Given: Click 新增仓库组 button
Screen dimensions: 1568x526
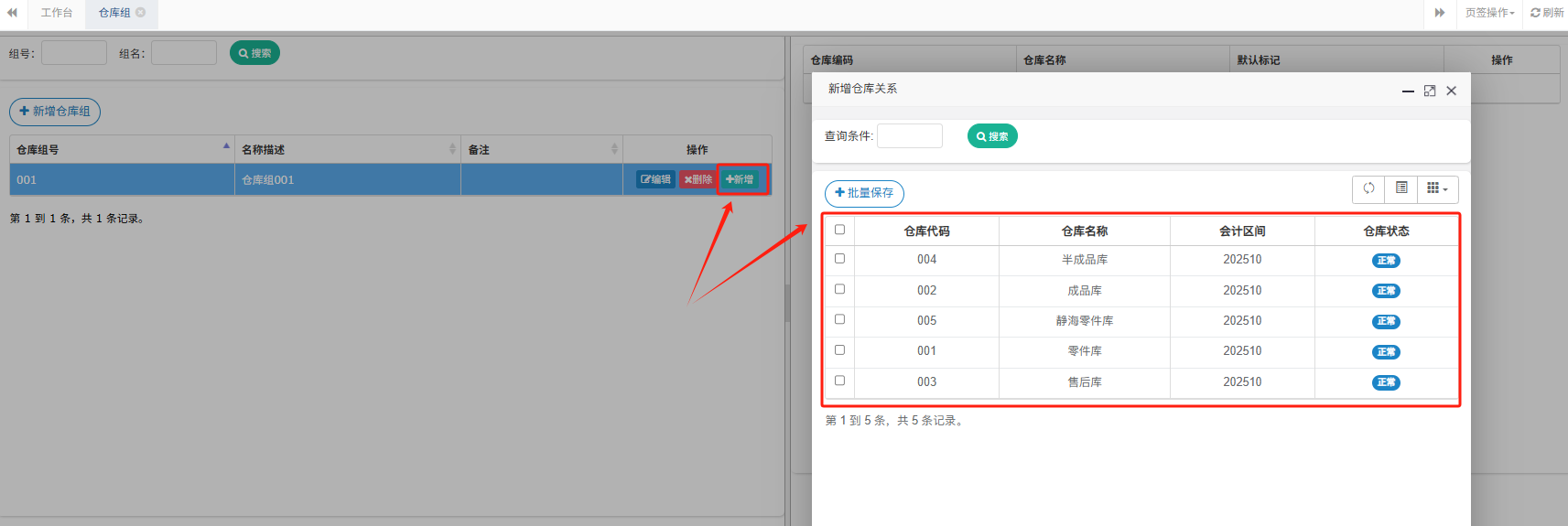Looking at the screenshot, I should (55, 112).
